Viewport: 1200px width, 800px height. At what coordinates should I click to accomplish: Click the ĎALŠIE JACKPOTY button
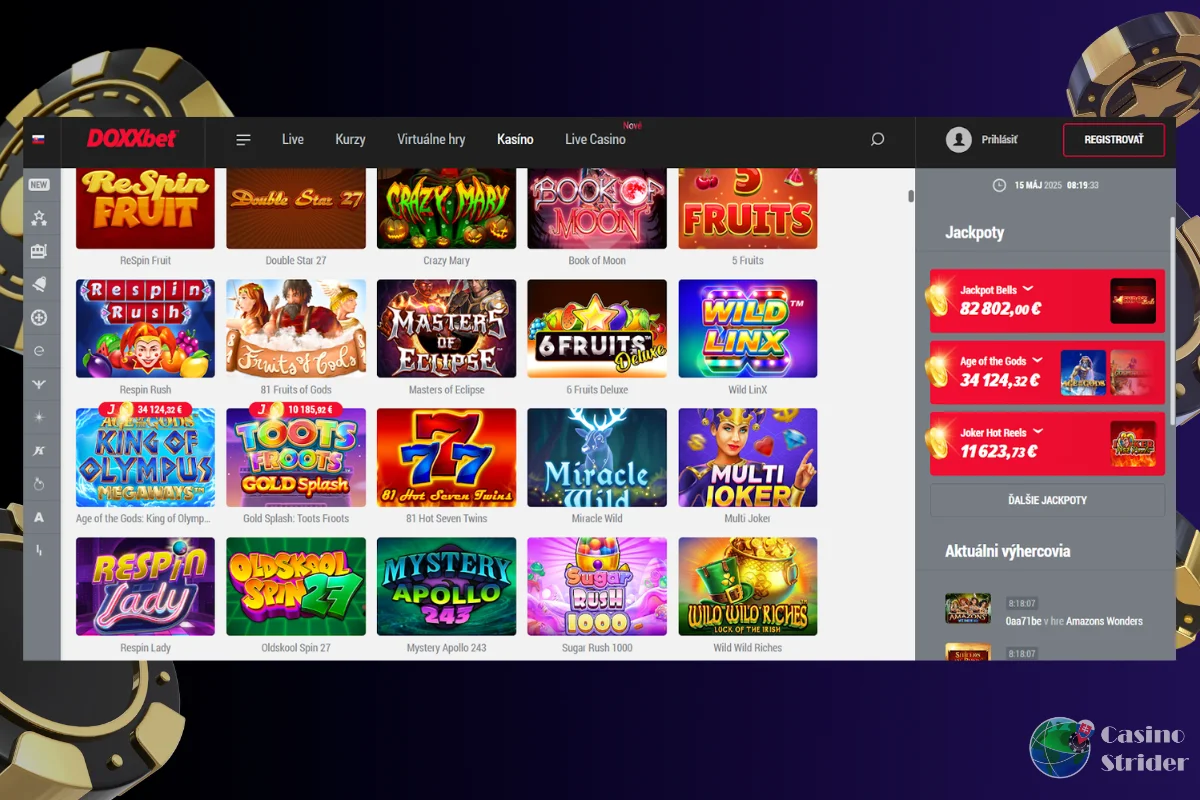point(1047,500)
